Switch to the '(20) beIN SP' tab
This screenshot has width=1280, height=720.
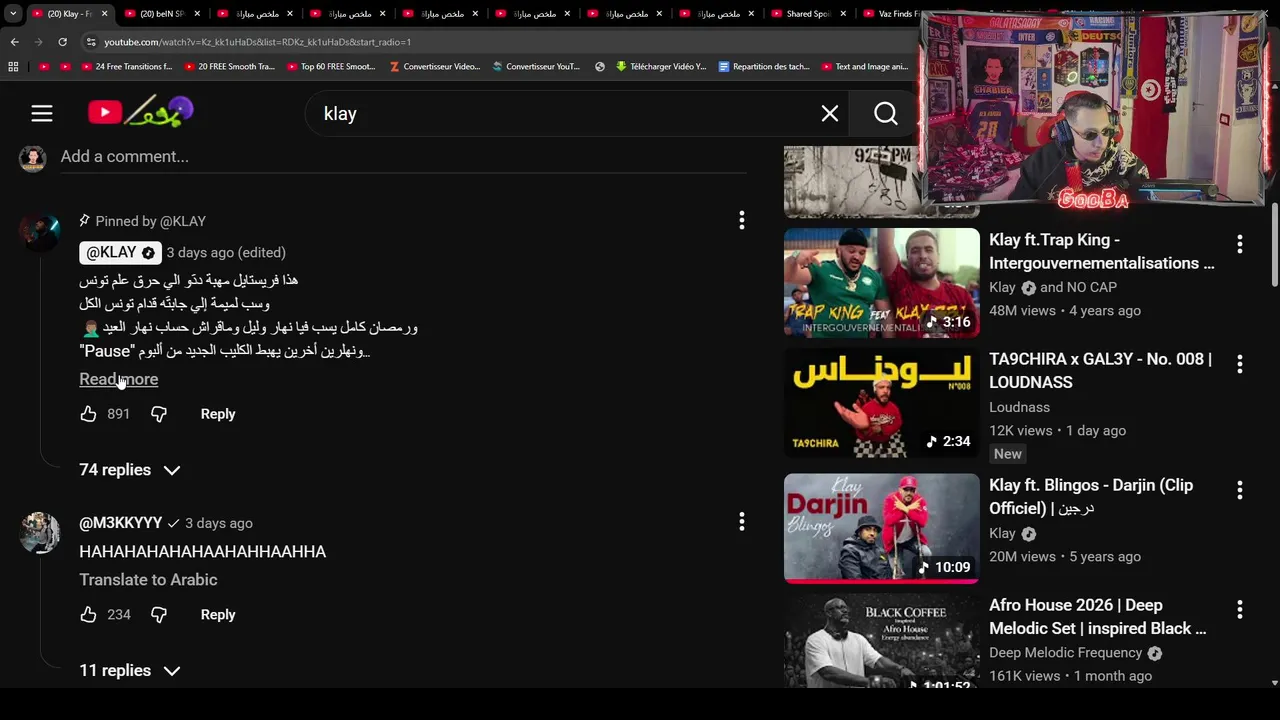pyautogui.click(x=161, y=14)
